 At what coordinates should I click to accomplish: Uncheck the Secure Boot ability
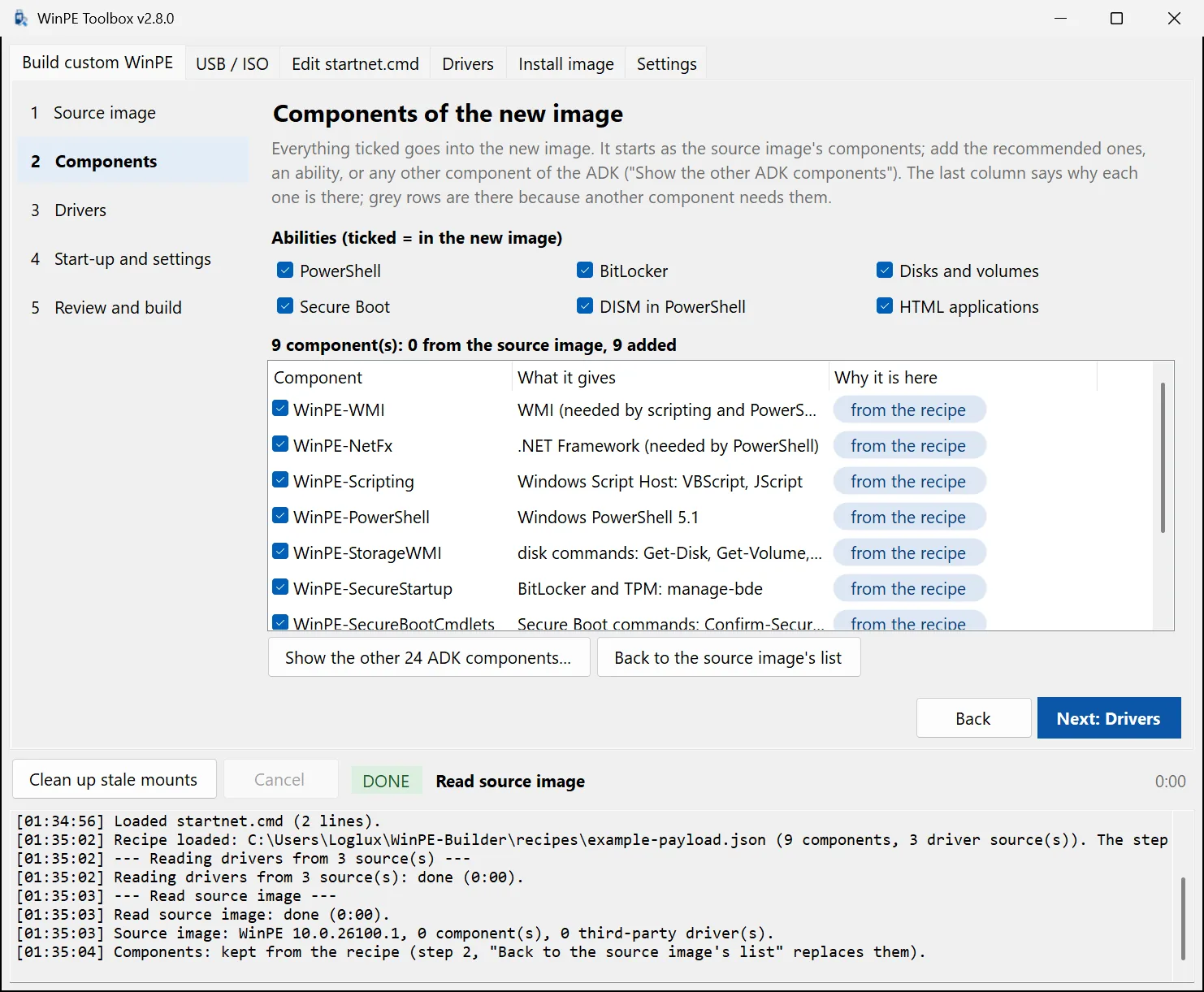tap(285, 306)
